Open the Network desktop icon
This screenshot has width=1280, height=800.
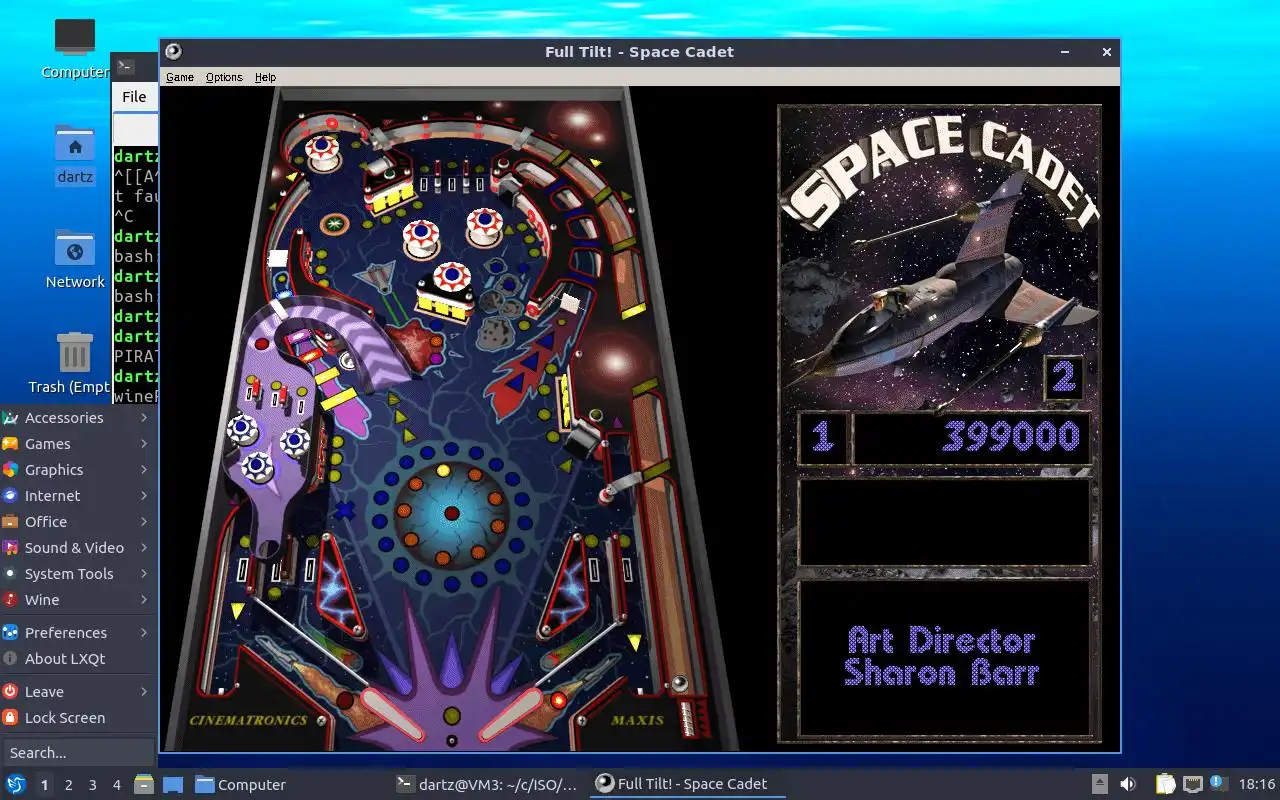[75, 260]
